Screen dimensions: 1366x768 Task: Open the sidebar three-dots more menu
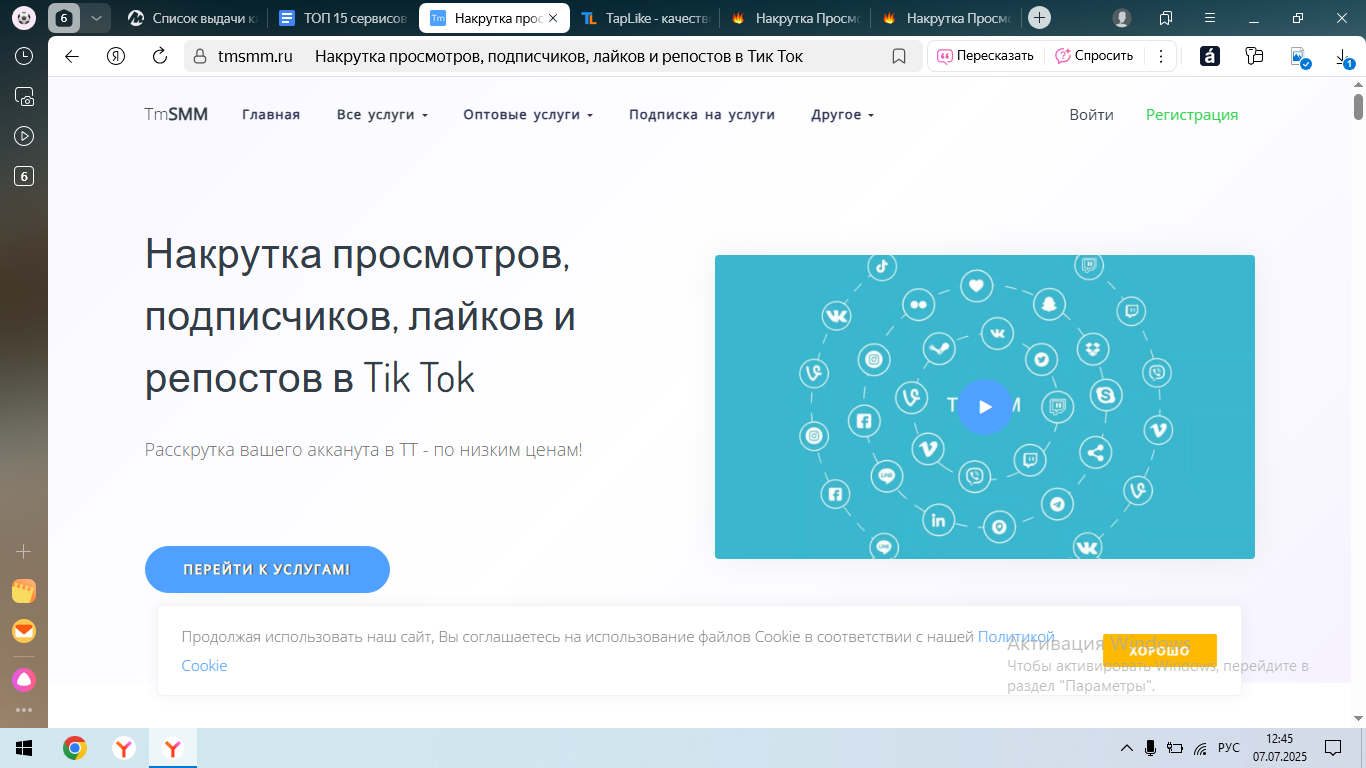[x=24, y=710]
